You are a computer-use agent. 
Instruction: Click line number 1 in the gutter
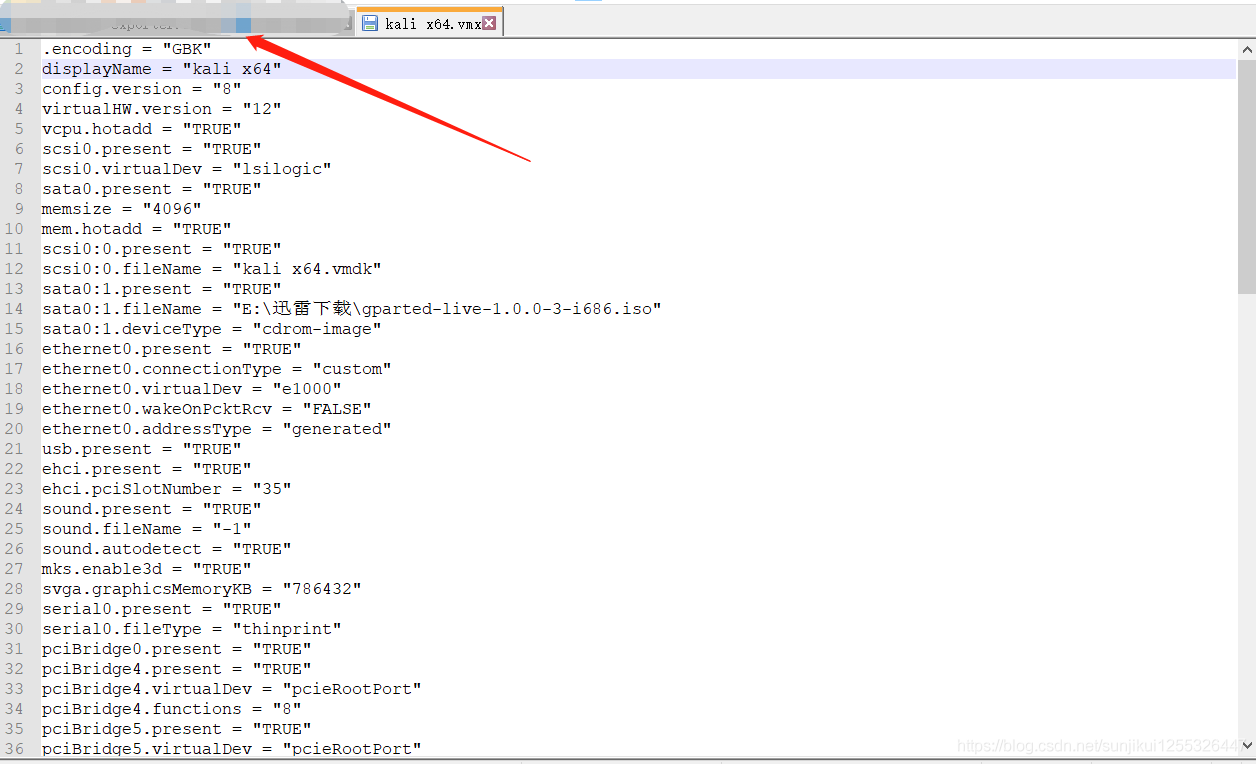point(18,48)
